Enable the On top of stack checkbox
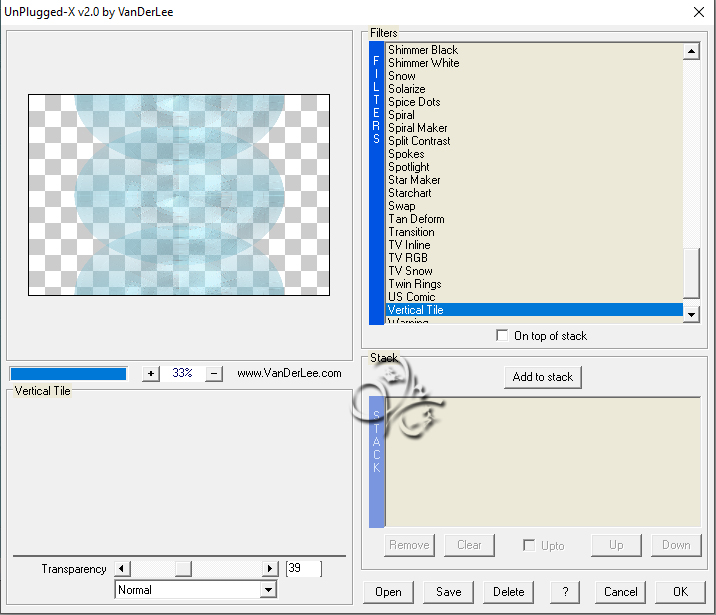 point(502,336)
